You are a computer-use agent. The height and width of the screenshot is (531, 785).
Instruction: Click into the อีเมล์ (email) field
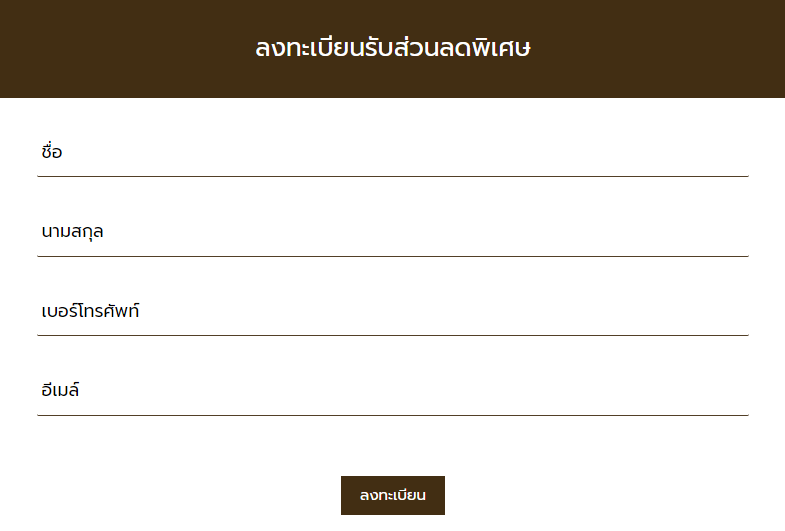point(392,390)
